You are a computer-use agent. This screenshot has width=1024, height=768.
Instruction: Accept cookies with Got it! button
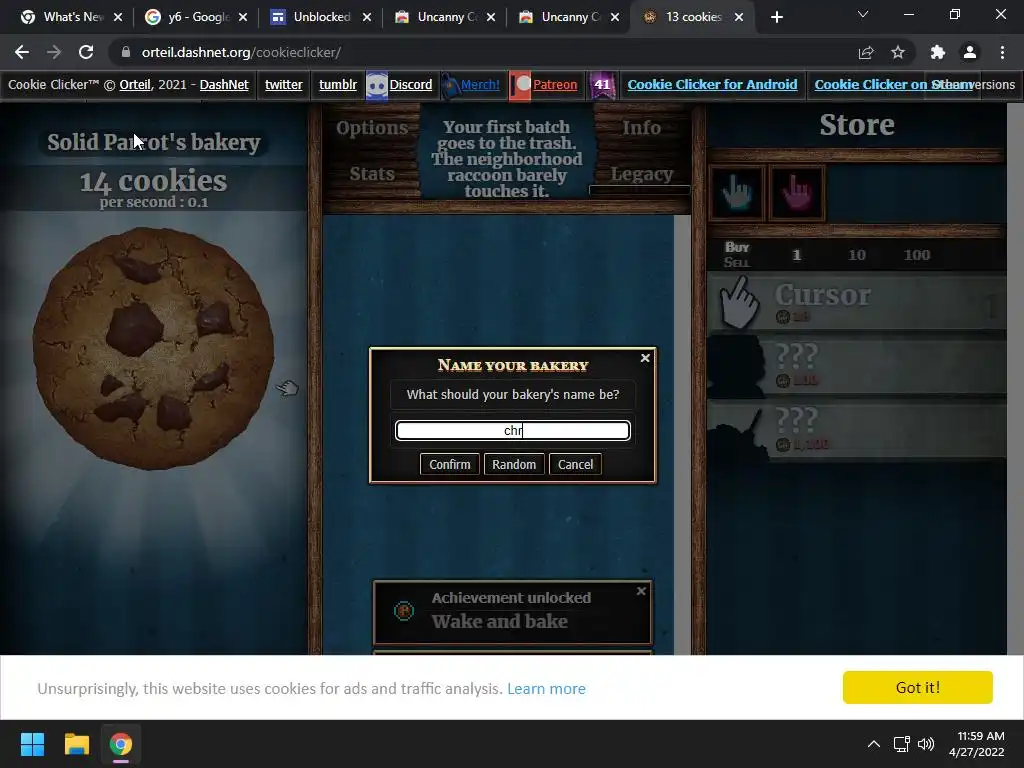pos(918,688)
